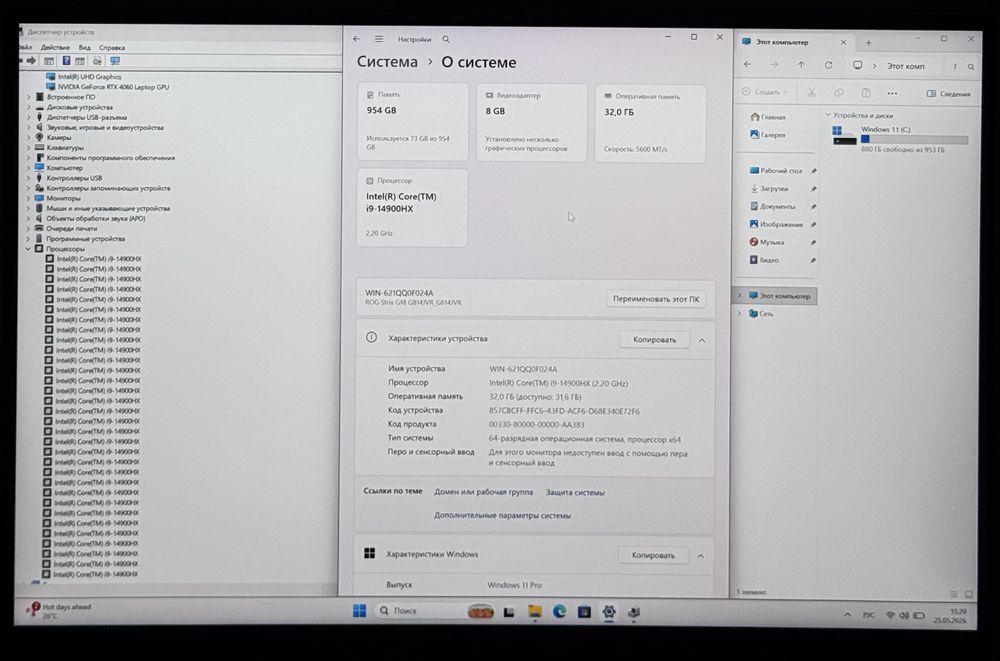Open the Settings hamburger navigation menu
Image resolution: width=1000 pixels, height=661 pixels.
(379, 40)
